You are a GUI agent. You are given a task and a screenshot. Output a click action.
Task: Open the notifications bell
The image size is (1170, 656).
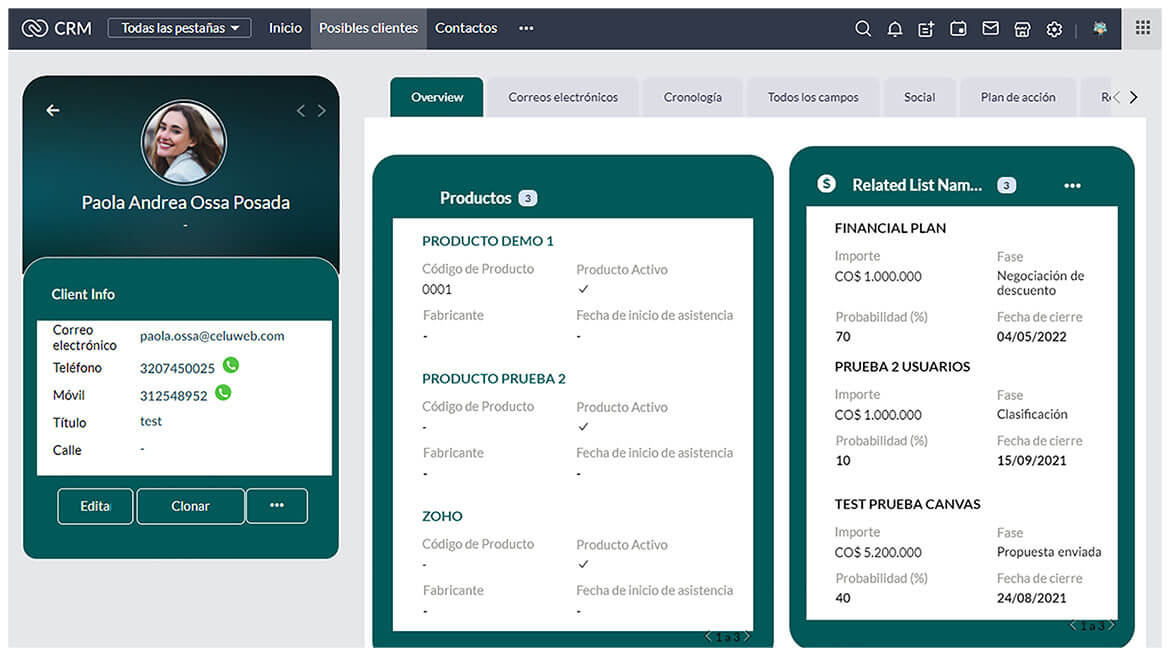click(895, 29)
